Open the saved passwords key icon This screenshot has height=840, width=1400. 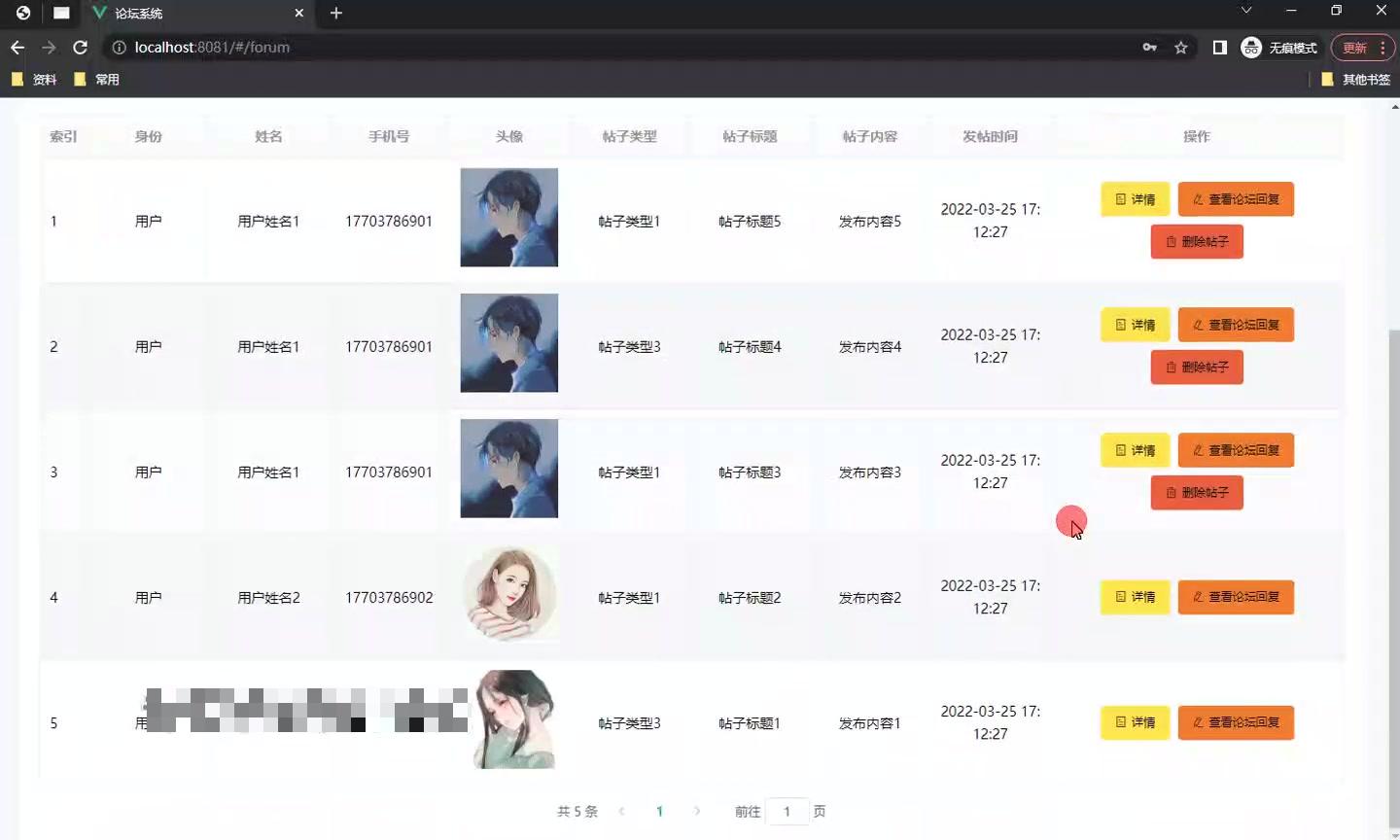[1150, 48]
